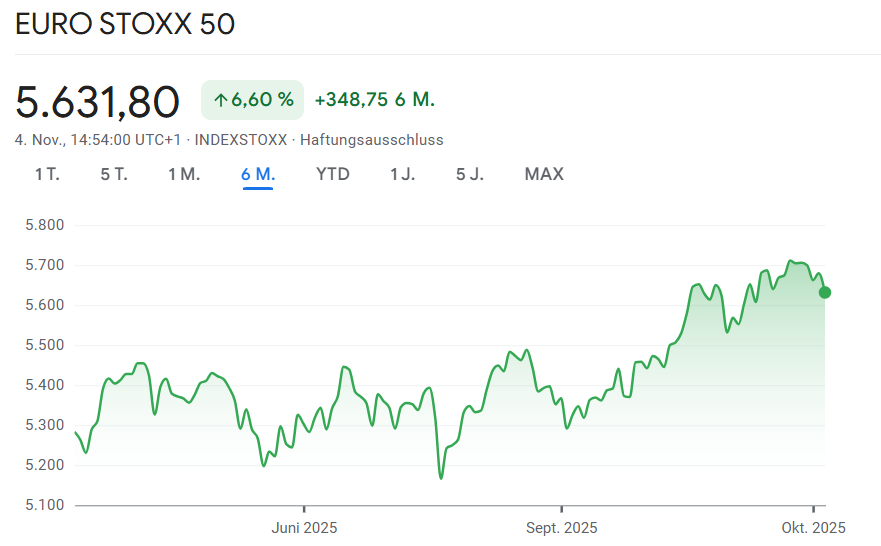Viewport: 881px width, 546px height.
Task: Open the 5 J. chart view
Action: [470, 174]
